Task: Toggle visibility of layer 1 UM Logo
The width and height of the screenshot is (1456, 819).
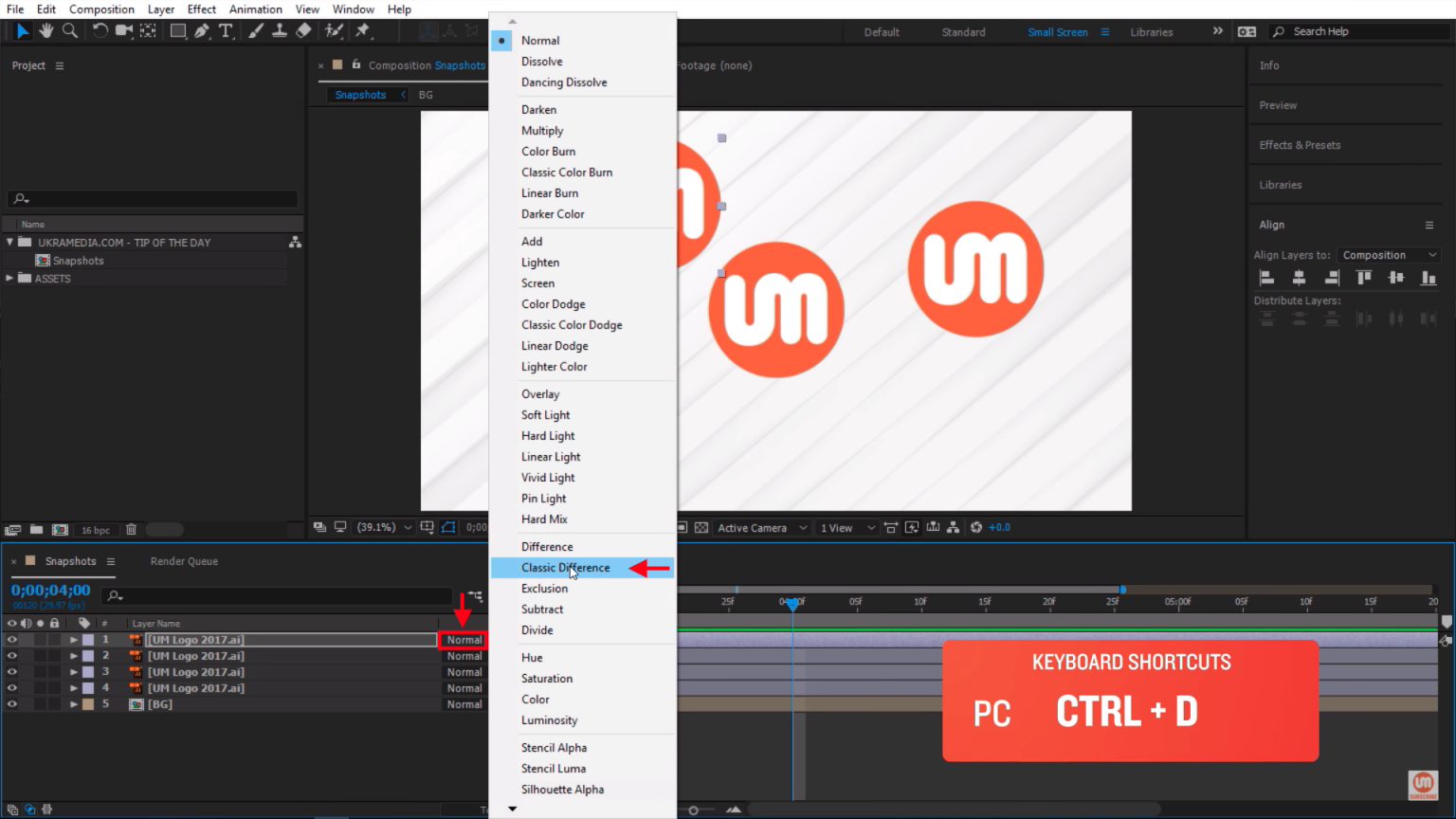Action: pos(12,640)
